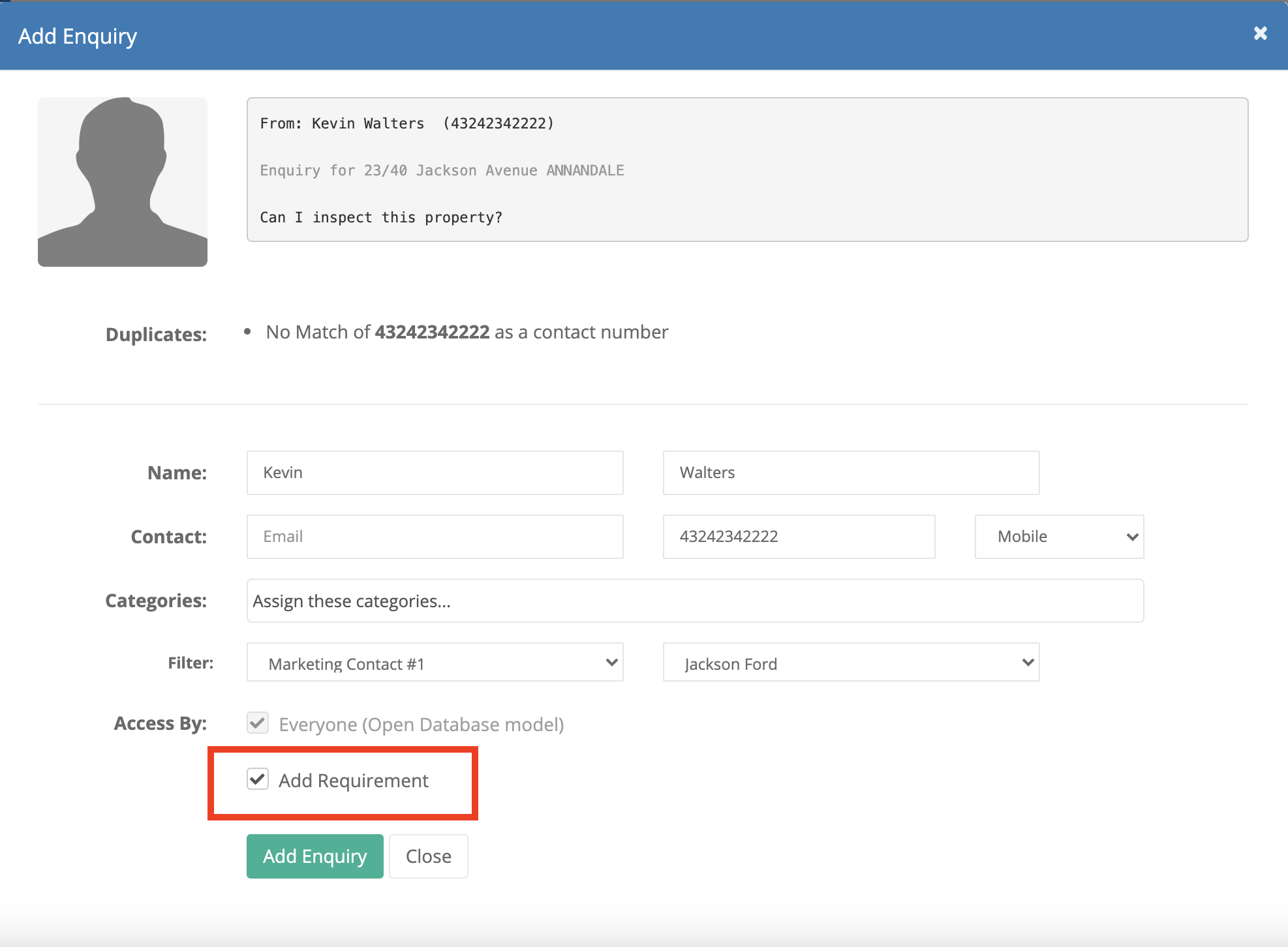
Task: Focus the Email contact field
Action: click(x=435, y=537)
